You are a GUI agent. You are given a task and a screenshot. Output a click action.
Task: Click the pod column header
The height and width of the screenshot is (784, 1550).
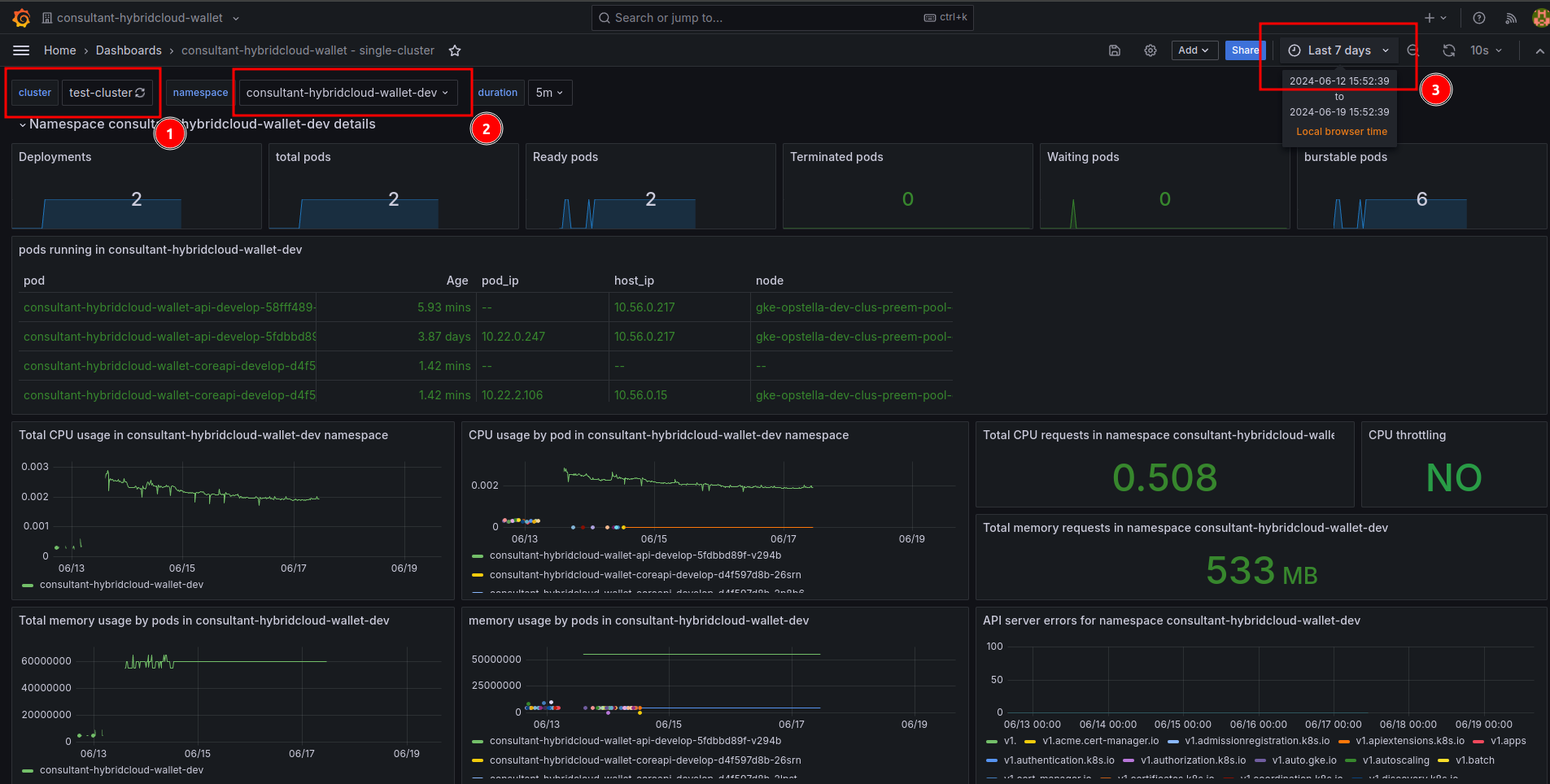(34, 281)
